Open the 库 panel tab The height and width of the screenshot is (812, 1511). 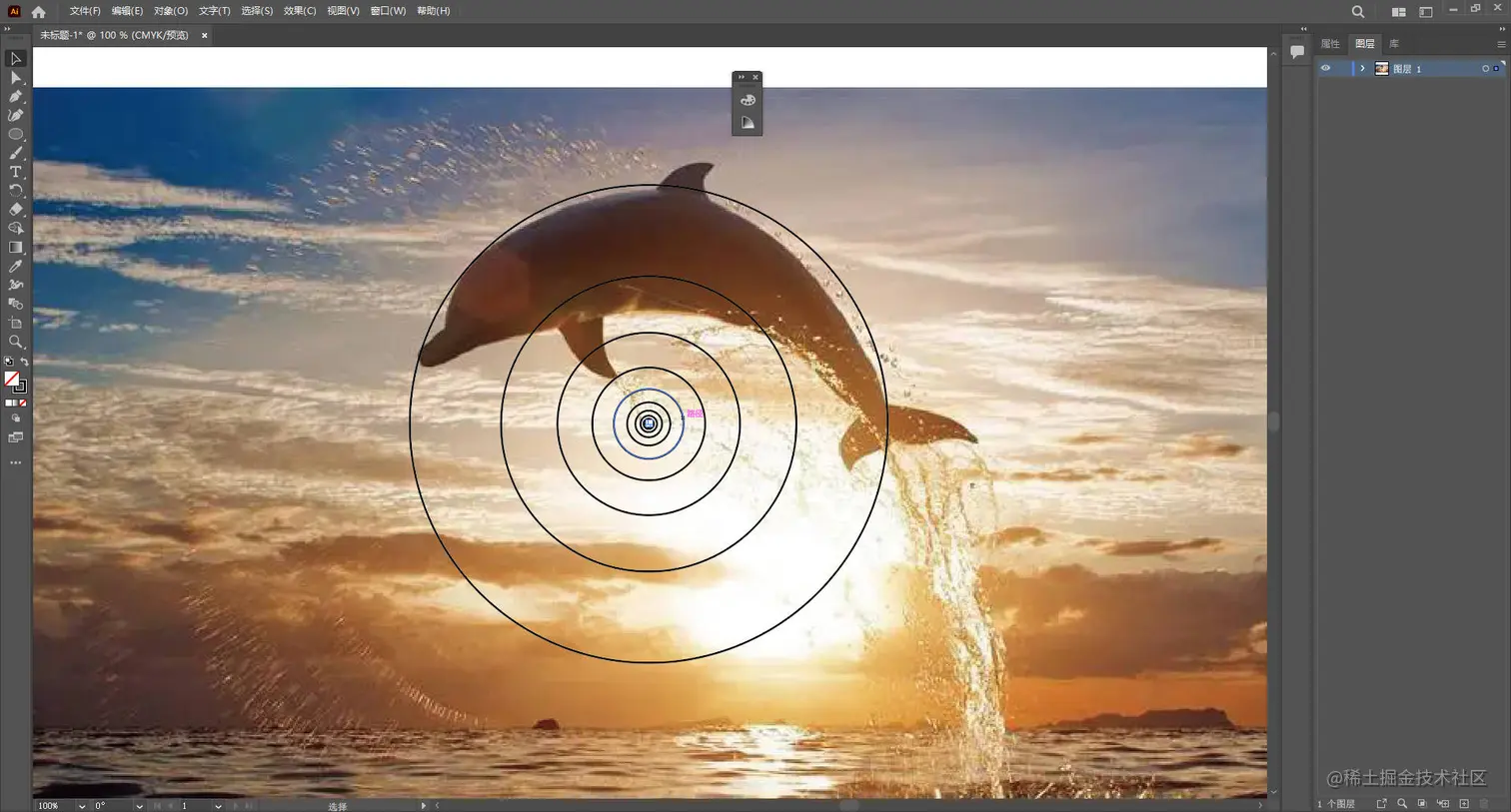click(1394, 44)
